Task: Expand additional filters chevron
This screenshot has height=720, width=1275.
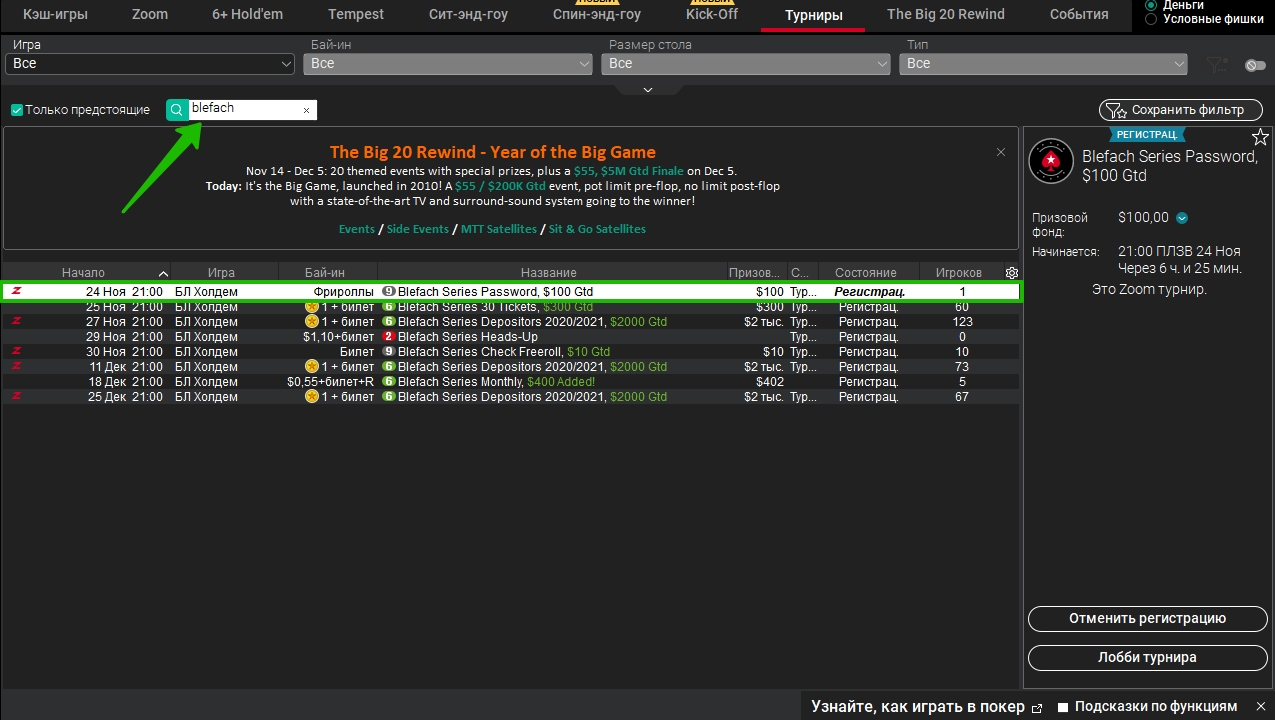Action: click(x=647, y=90)
